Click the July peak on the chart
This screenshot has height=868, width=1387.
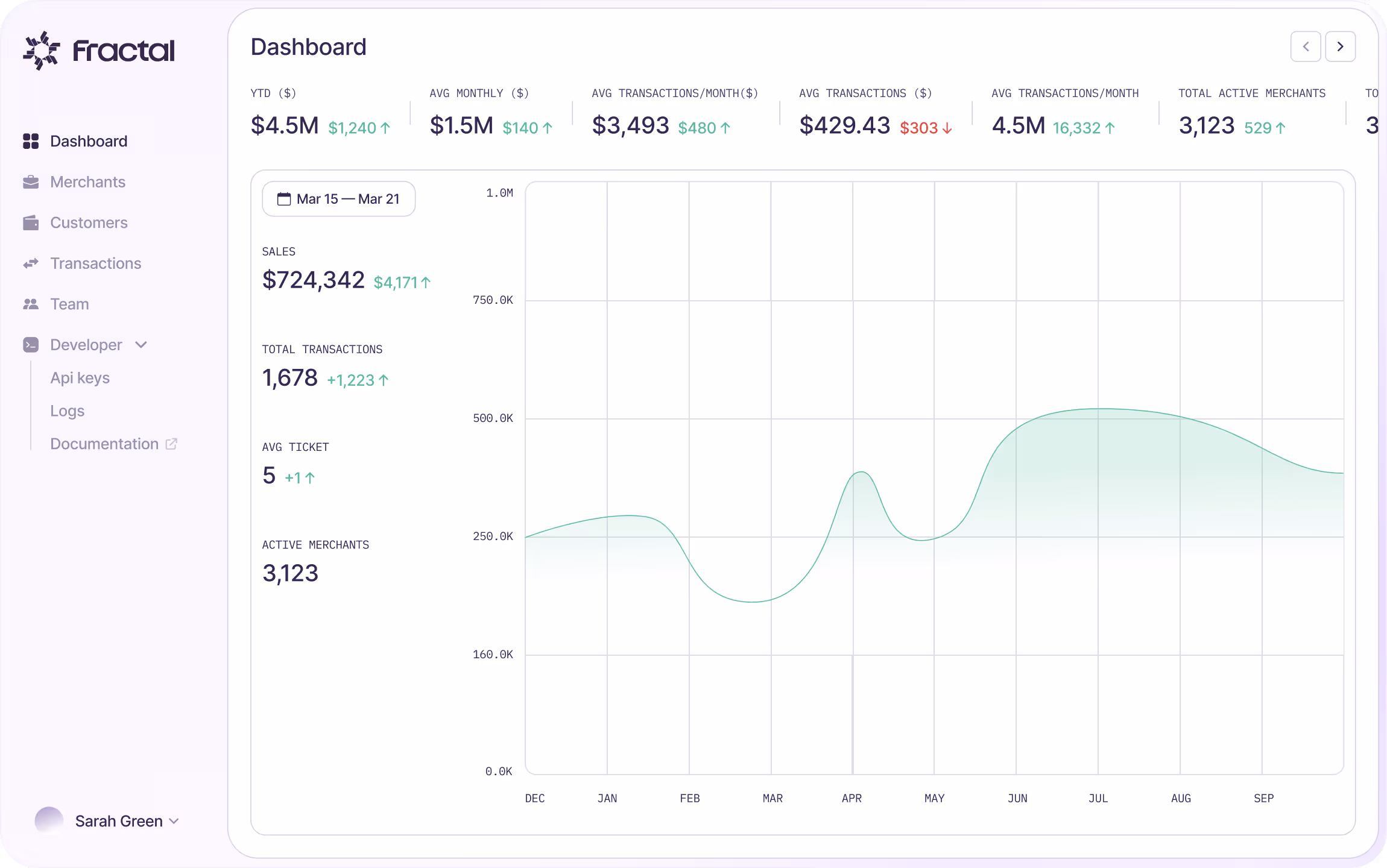click(1098, 409)
